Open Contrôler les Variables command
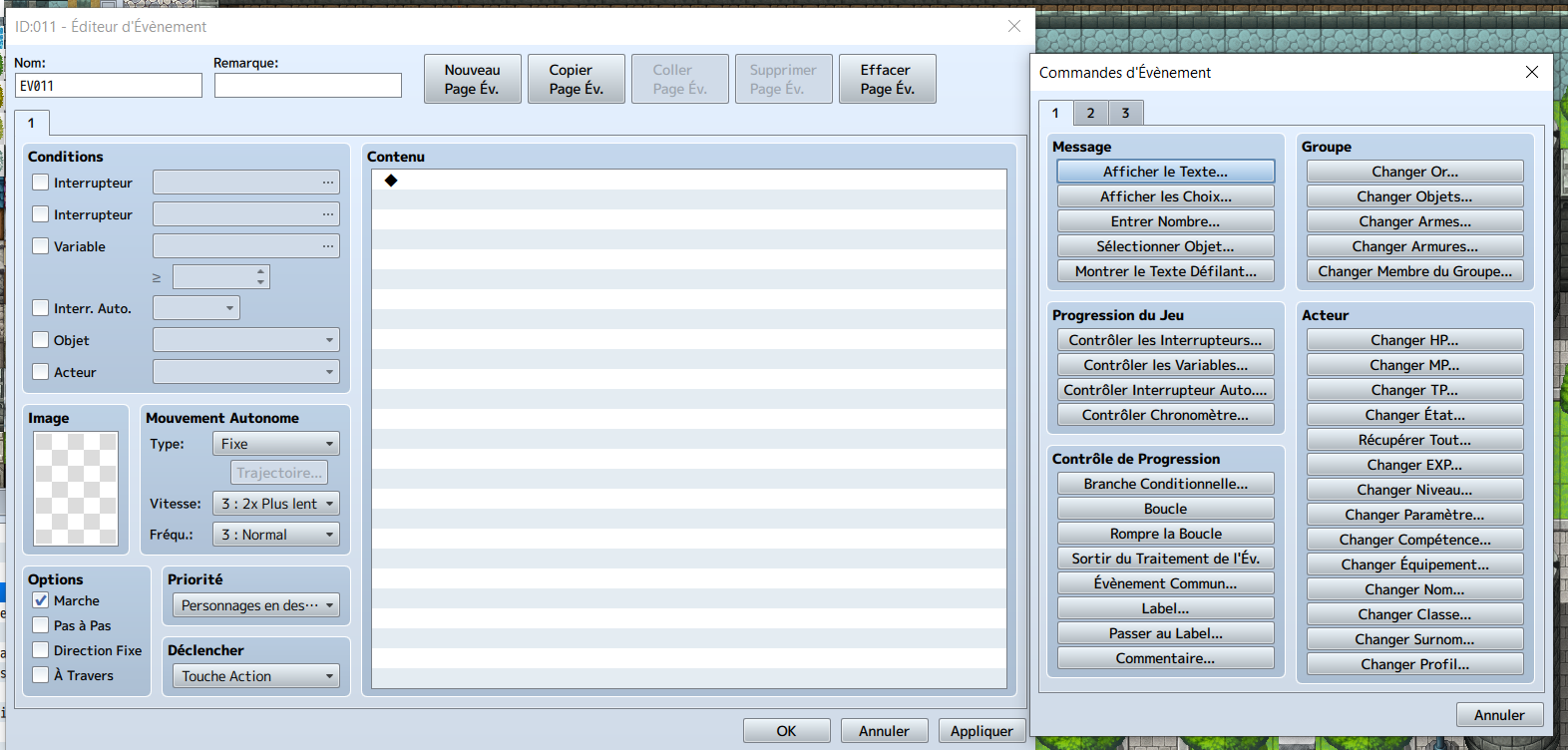The image size is (1568, 750). pyautogui.click(x=1166, y=365)
